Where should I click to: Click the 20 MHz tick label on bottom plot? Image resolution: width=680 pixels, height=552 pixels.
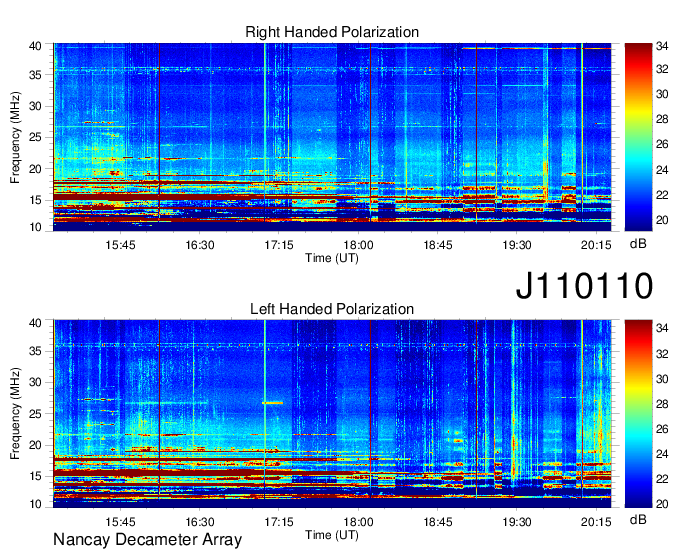35,445
